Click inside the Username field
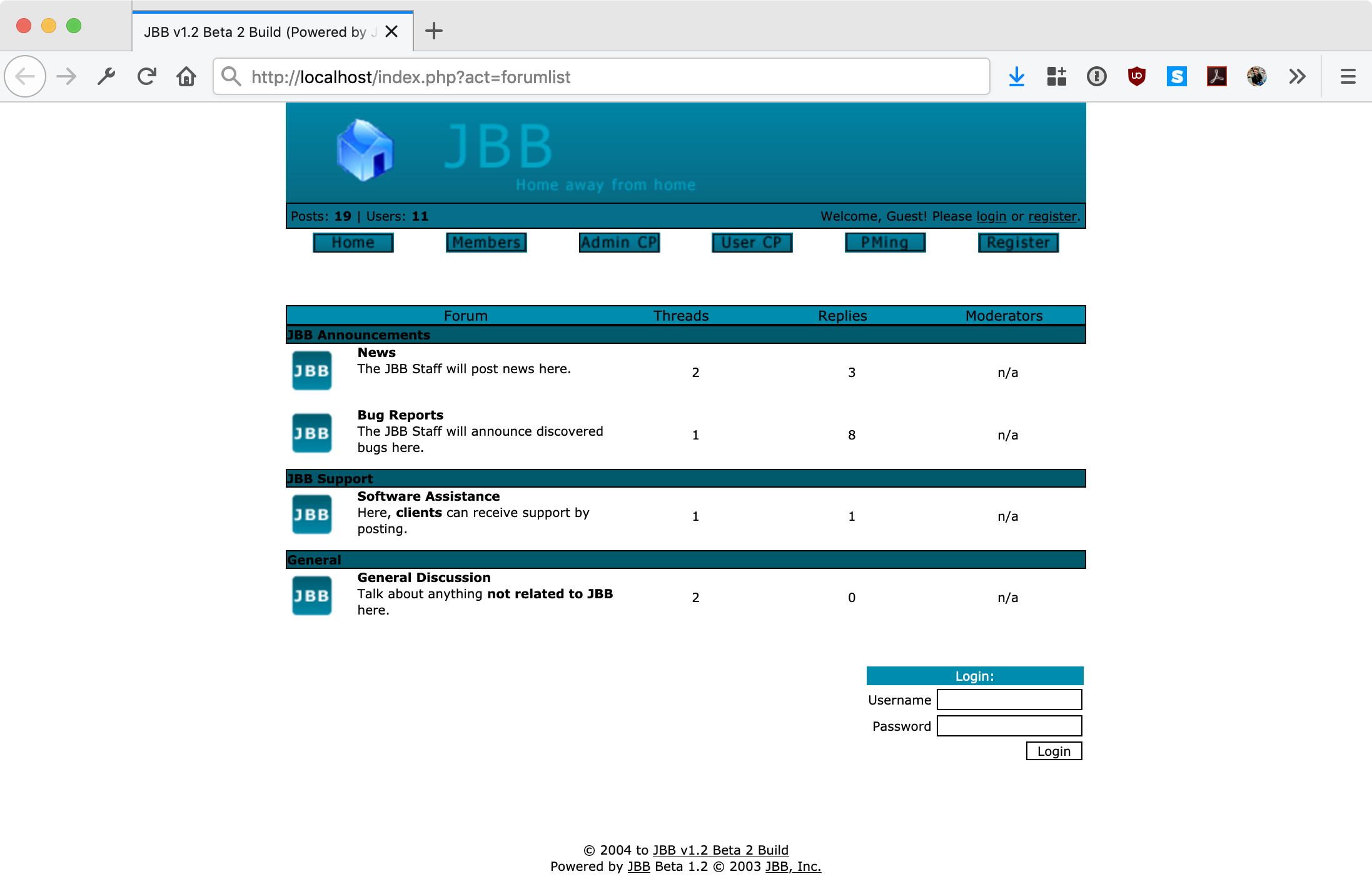Image resolution: width=1372 pixels, height=889 pixels. click(1009, 700)
